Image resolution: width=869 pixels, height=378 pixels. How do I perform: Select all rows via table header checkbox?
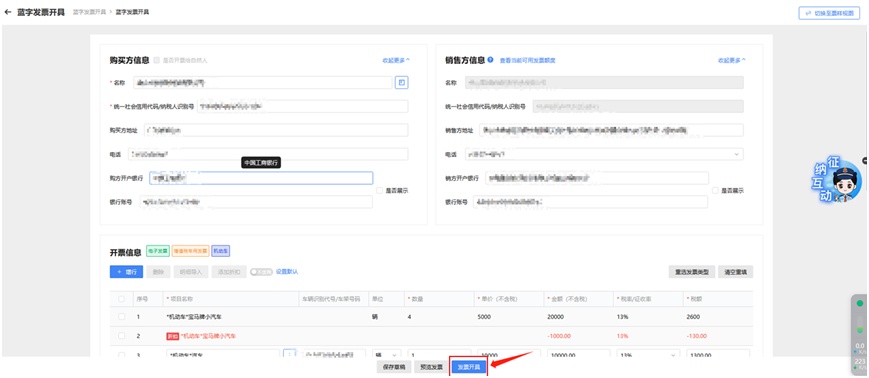pos(121,299)
